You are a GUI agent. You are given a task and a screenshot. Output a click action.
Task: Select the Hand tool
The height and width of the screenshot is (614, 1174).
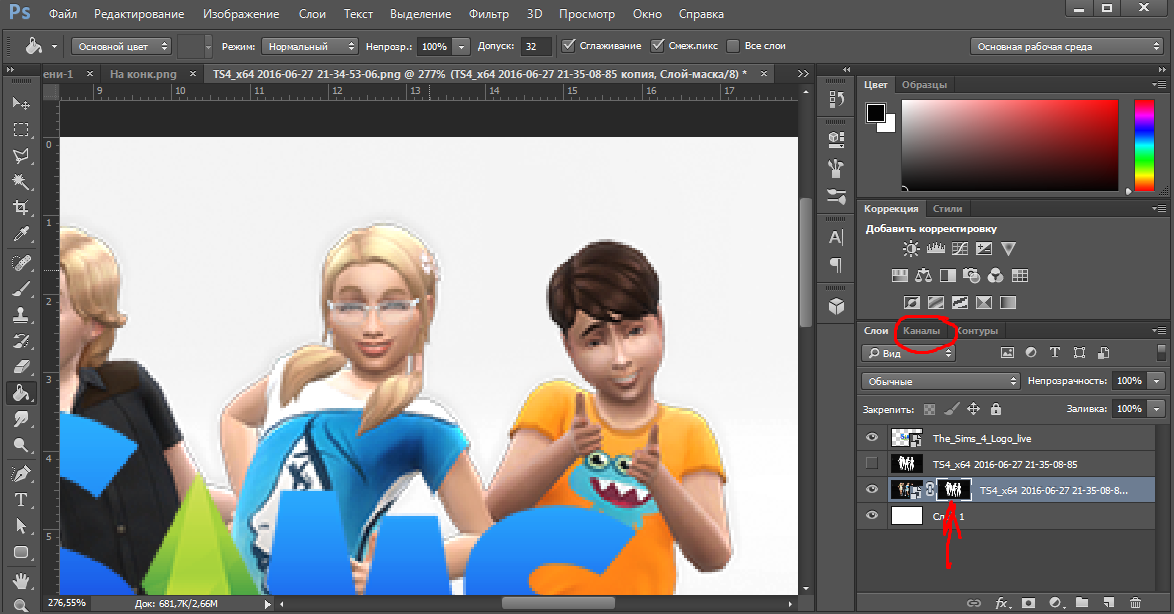21,580
